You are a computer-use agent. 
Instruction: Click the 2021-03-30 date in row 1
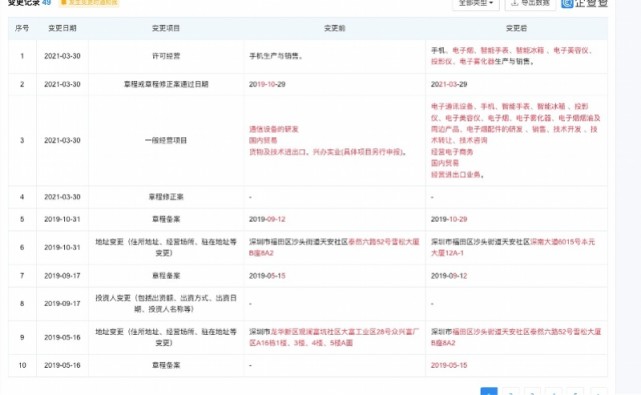pos(62,56)
